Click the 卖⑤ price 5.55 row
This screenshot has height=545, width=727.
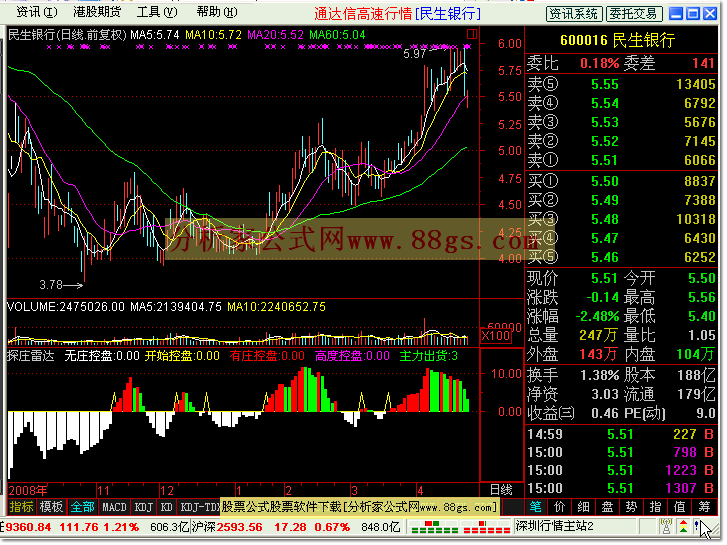coord(621,84)
